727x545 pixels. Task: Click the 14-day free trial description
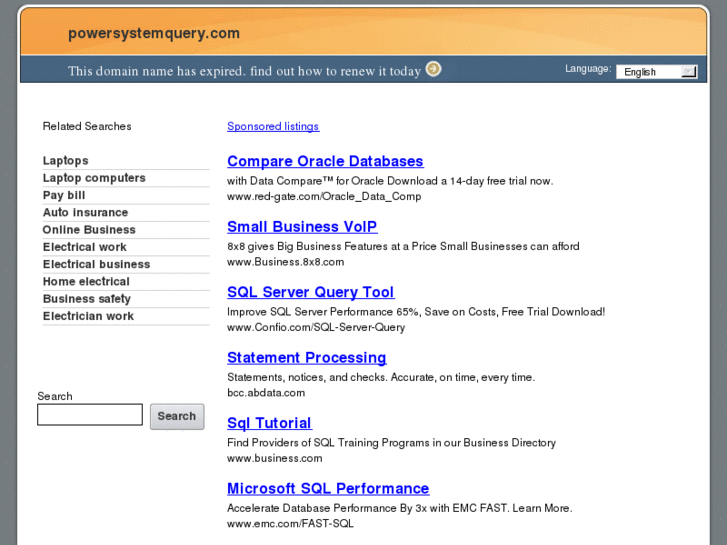[390, 181]
